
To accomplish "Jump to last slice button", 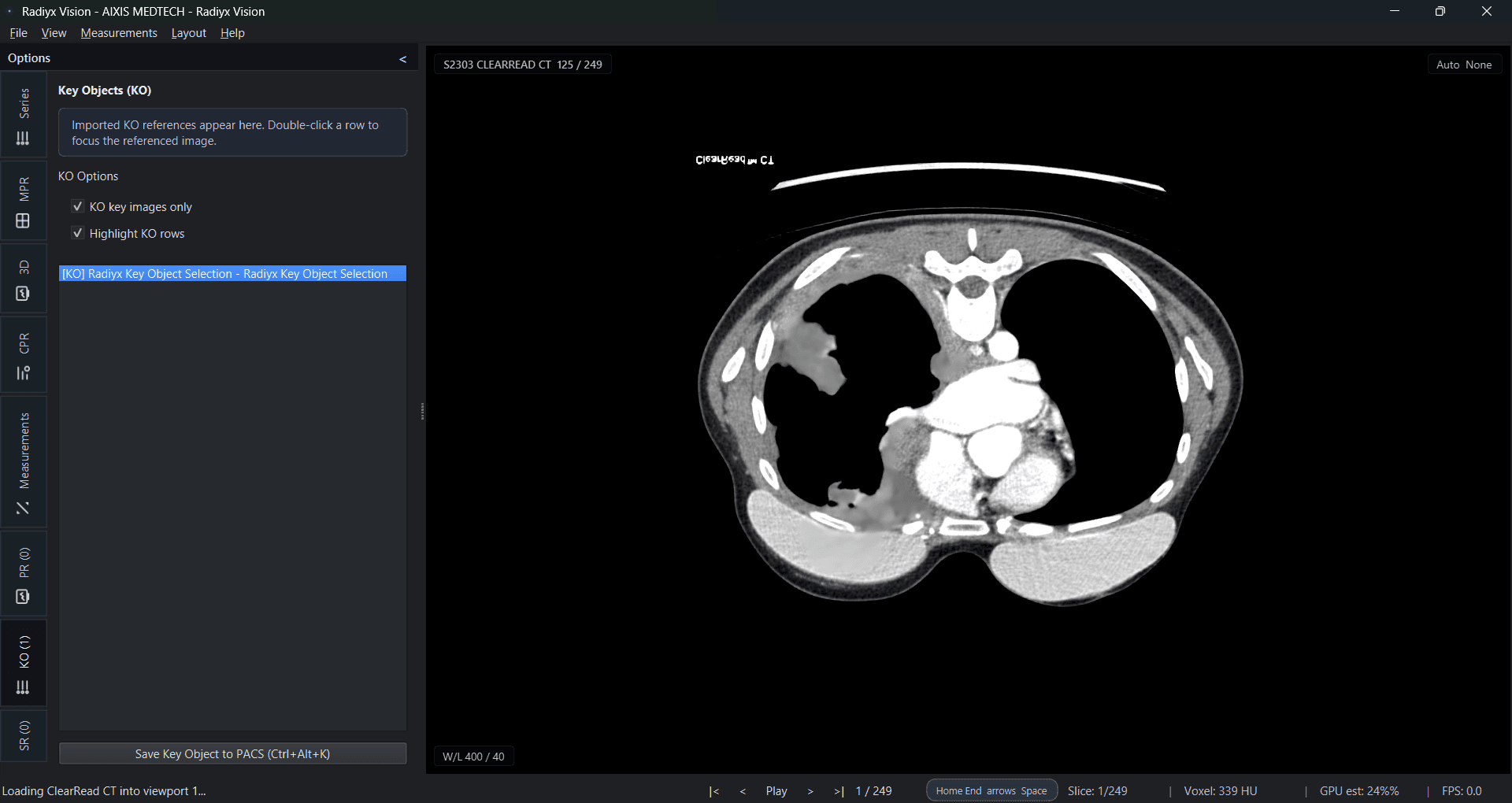I will 839,791.
